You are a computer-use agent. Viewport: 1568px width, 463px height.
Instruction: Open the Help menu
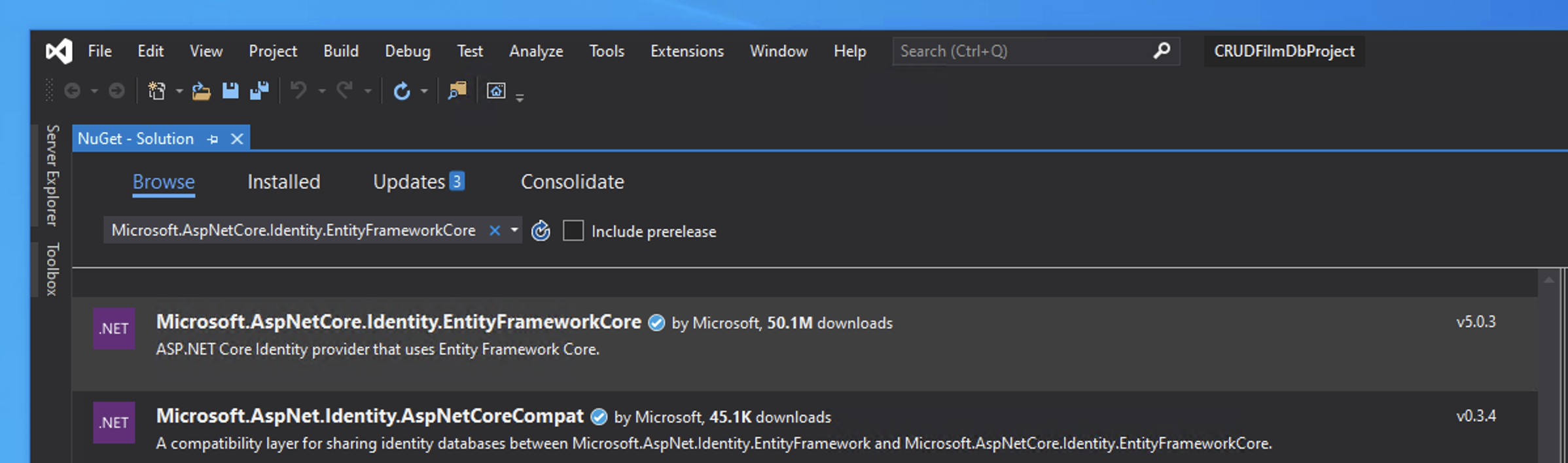pos(850,51)
